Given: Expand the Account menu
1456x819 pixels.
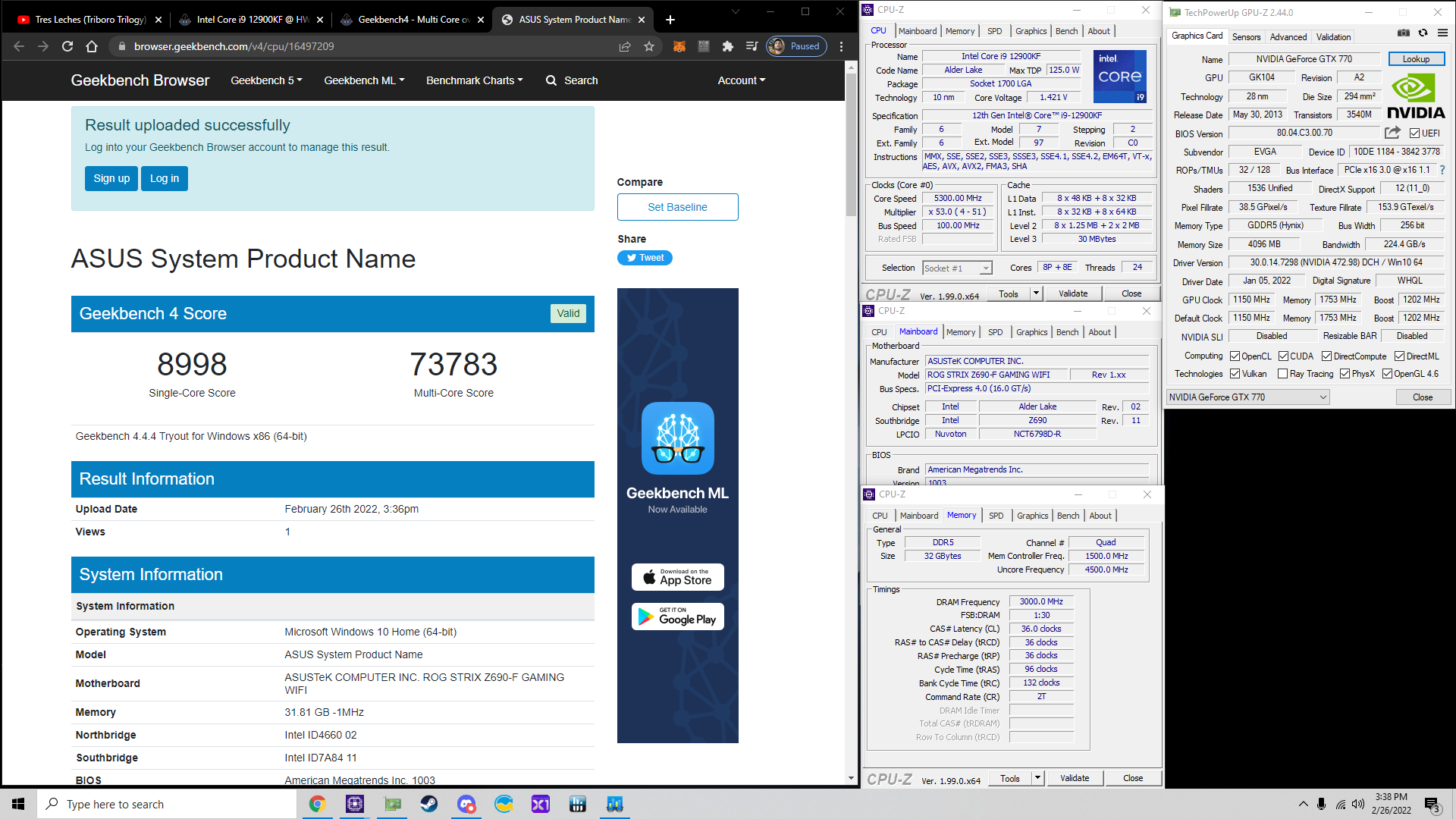Looking at the screenshot, I should (x=741, y=80).
